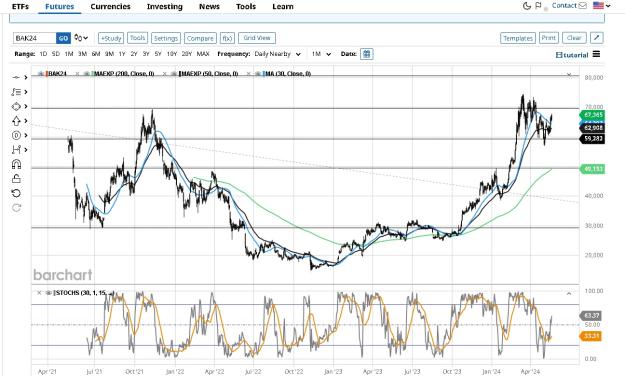625x376 pixels.
Task: Toggle the magnet snap tool
Action: pyautogui.click(x=16, y=164)
